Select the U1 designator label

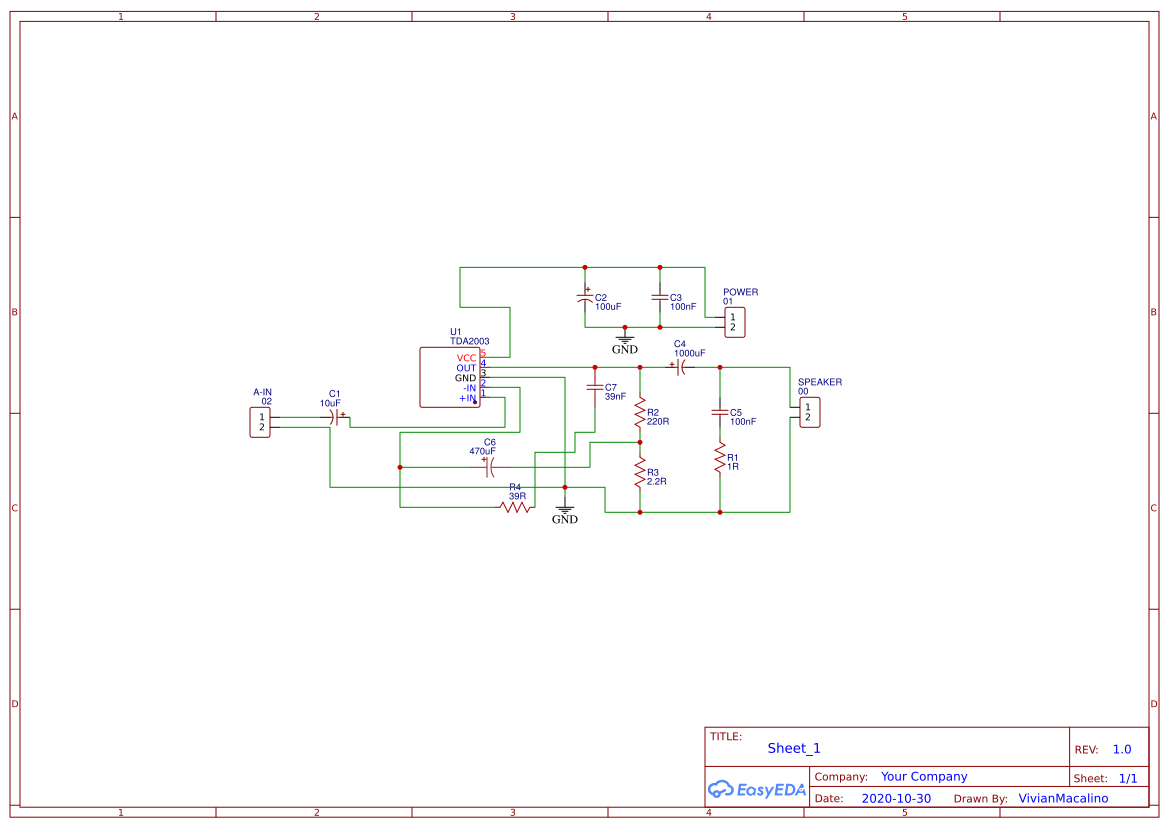tap(456, 332)
